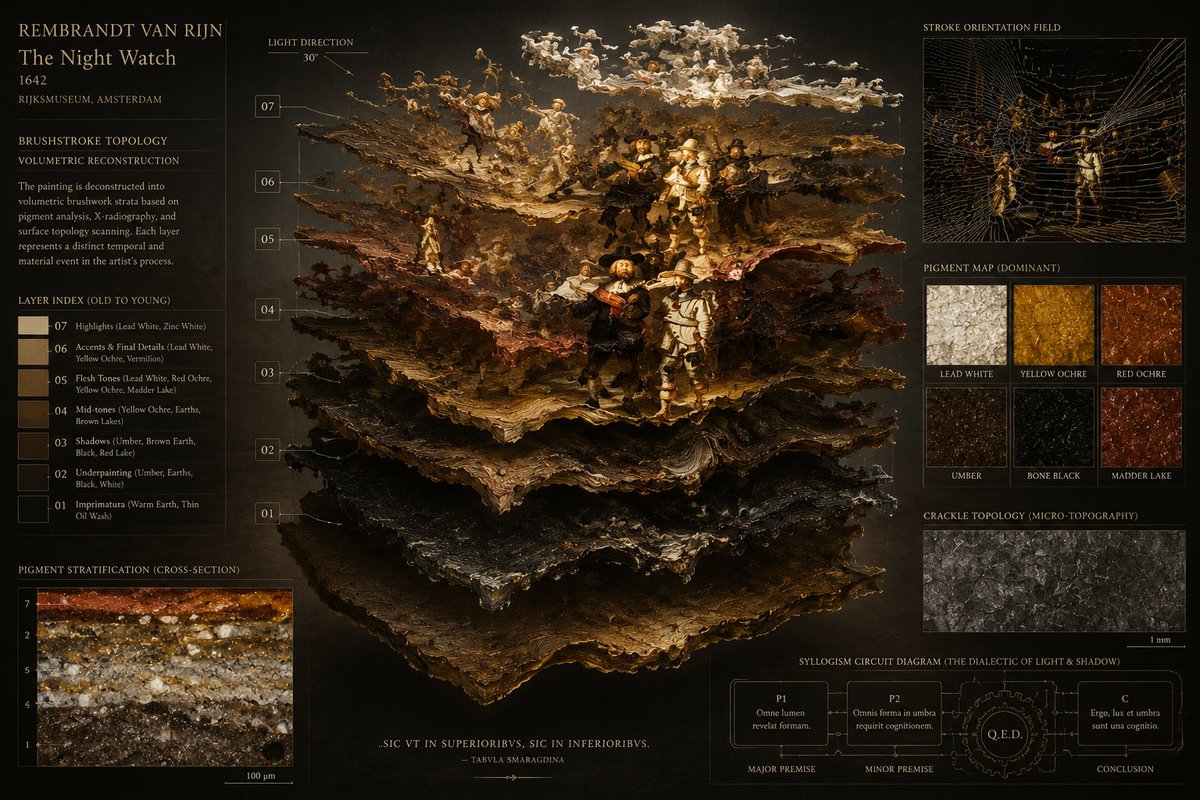Viewport: 1200px width, 800px height.
Task: Click 'RIJKSMUSEUM, AMSTERDAM' text
Action: tap(90, 100)
